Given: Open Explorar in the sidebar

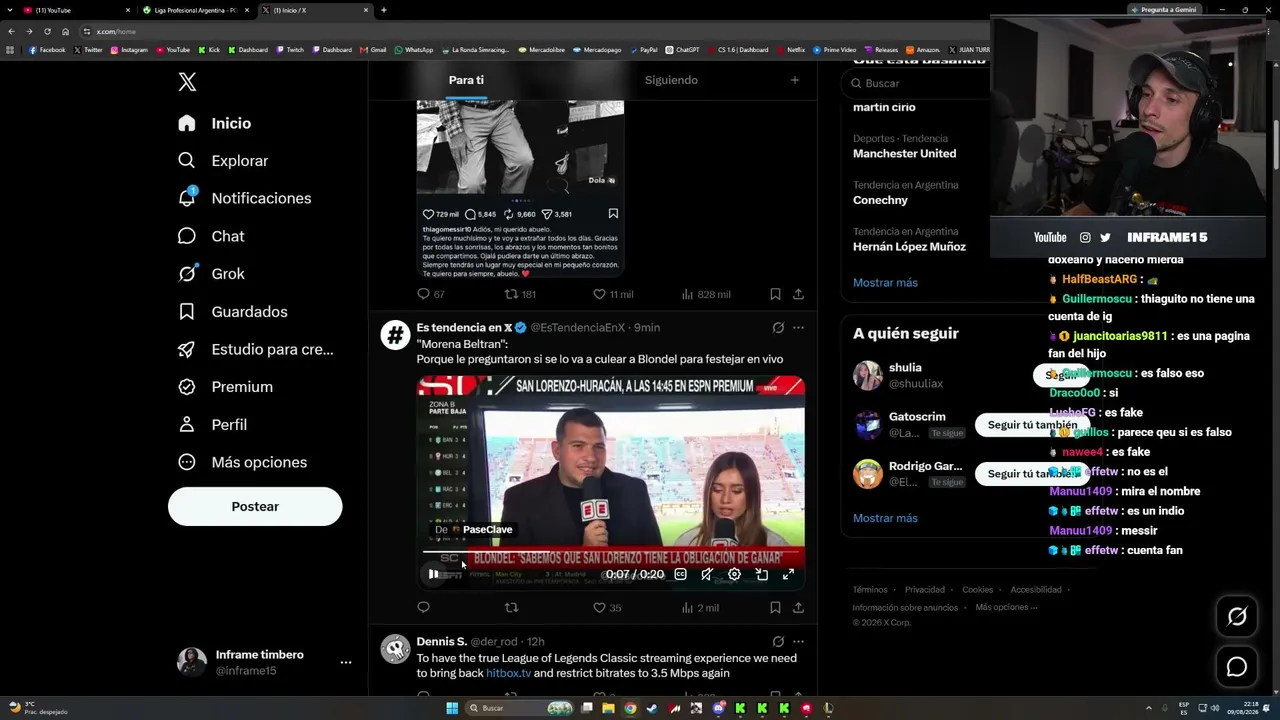Looking at the screenshot, I should pos(223,161).
